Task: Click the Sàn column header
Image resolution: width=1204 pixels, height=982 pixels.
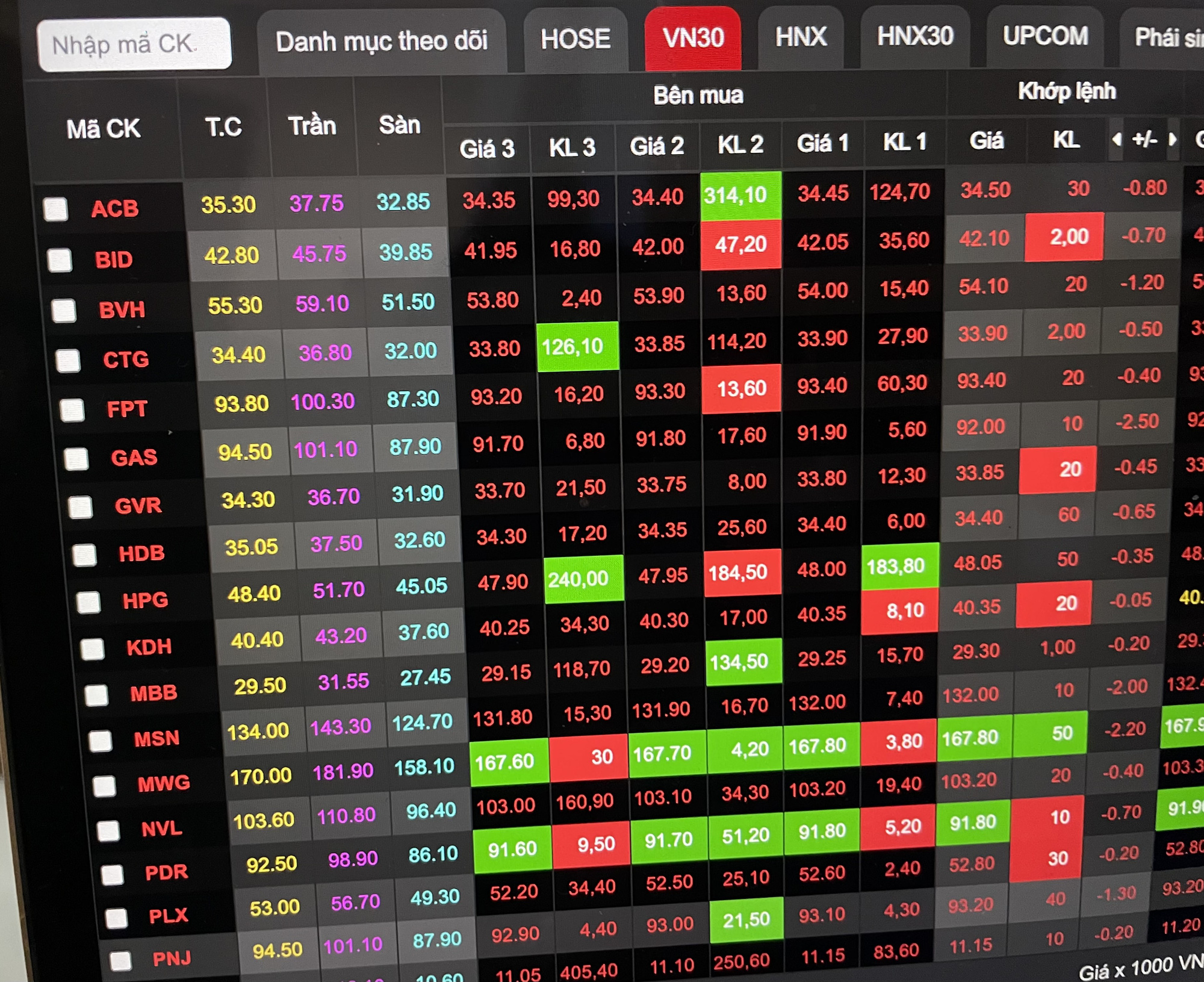Action: [x=399, y=125]
